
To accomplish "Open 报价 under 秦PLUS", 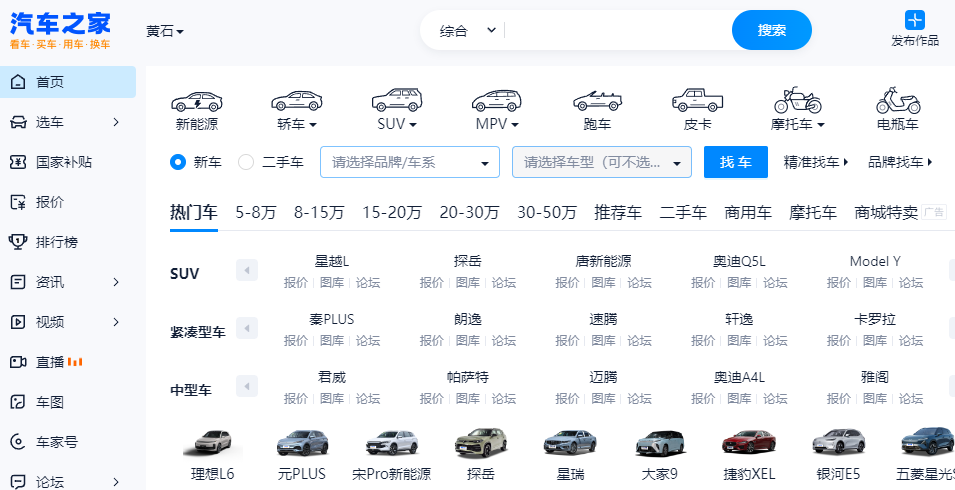I will (x=295, y=340).
